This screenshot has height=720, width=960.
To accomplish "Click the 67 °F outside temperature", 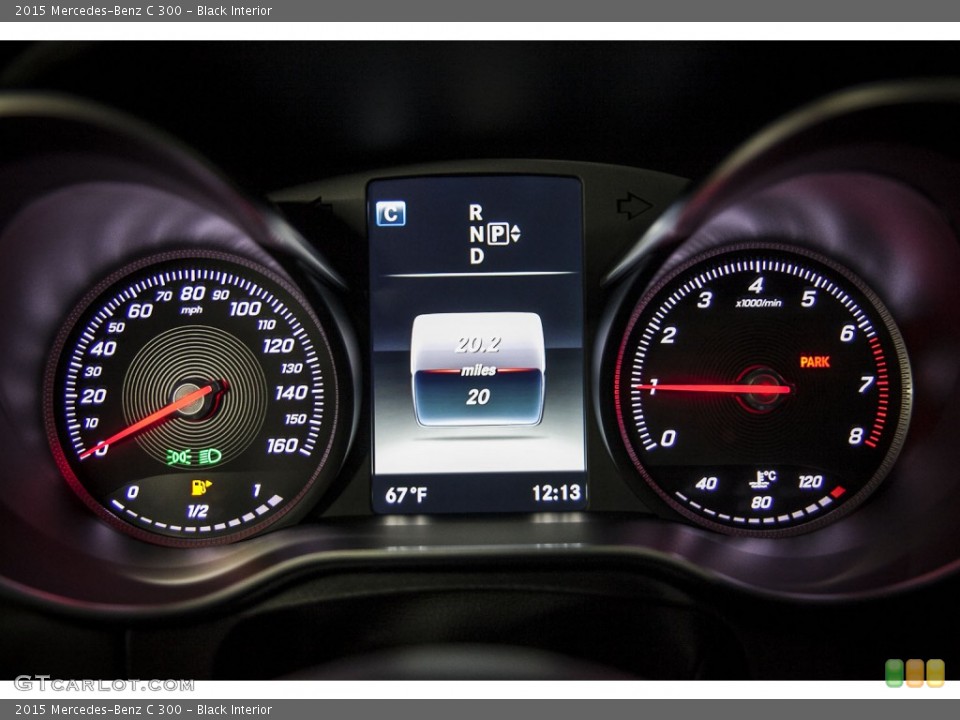I will (x=406, y=494).
